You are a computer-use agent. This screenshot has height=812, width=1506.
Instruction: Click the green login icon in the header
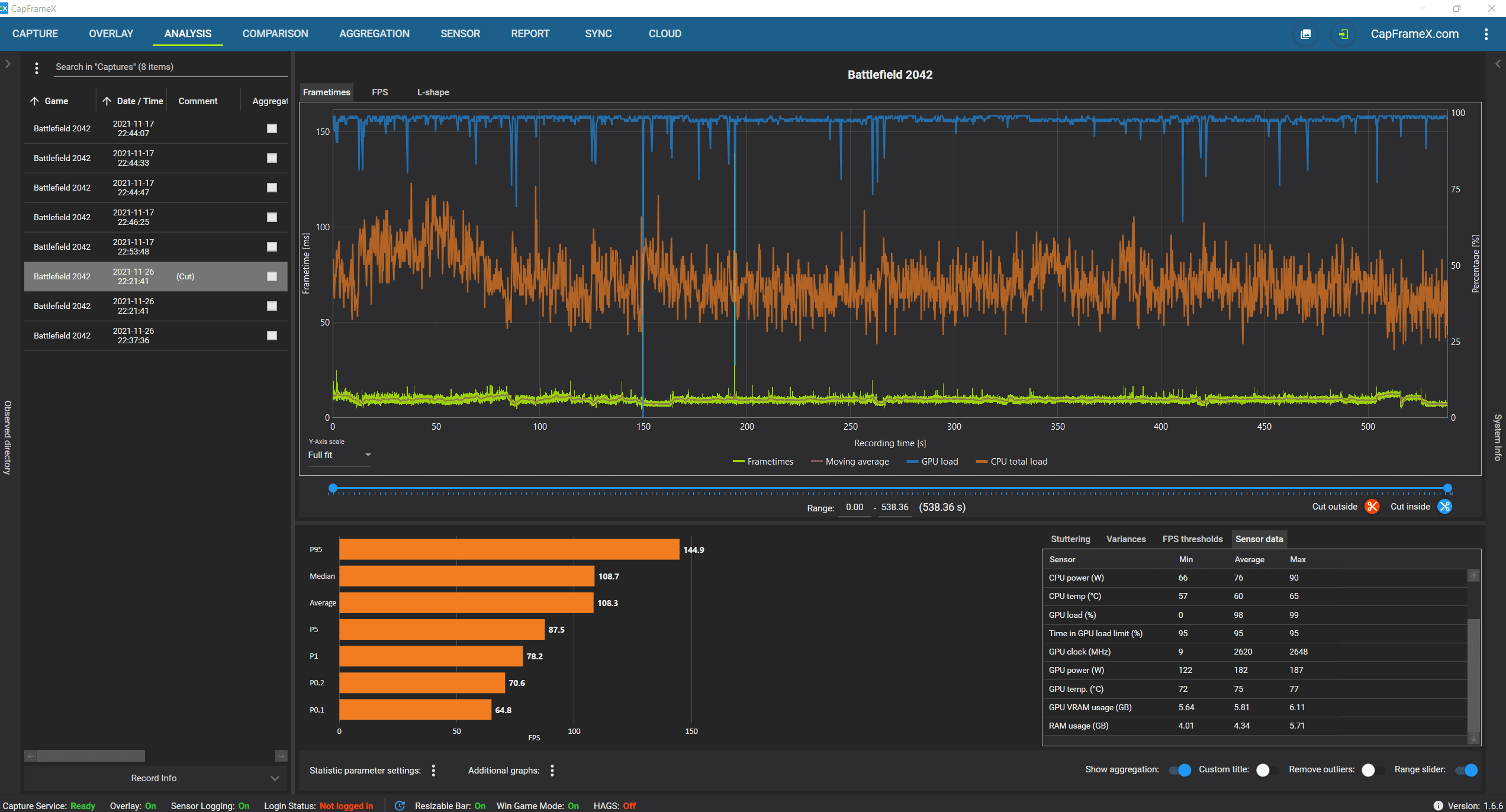pos(1343,34)
